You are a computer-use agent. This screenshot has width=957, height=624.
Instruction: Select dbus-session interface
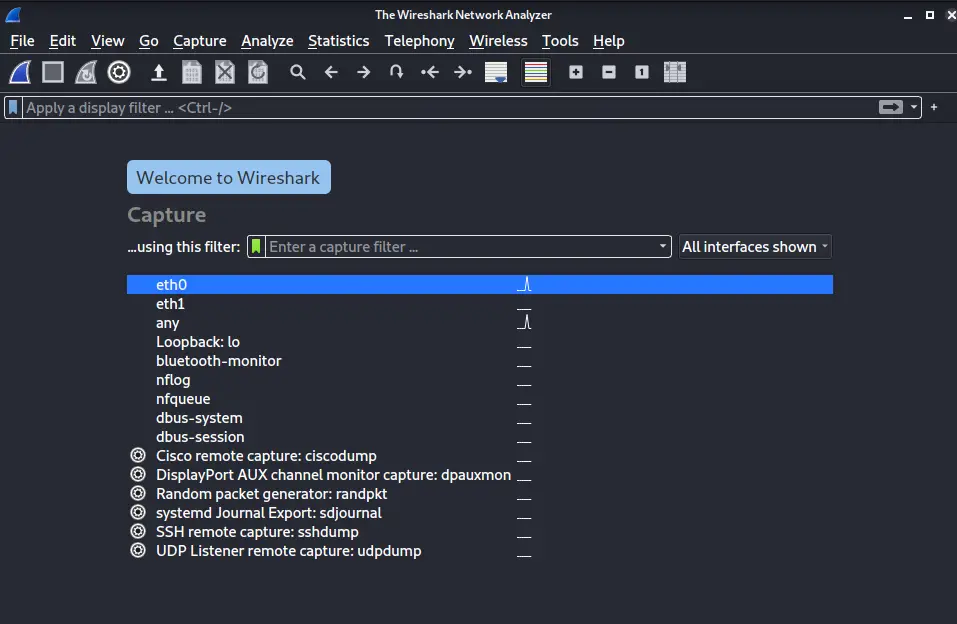click(480, 437)
